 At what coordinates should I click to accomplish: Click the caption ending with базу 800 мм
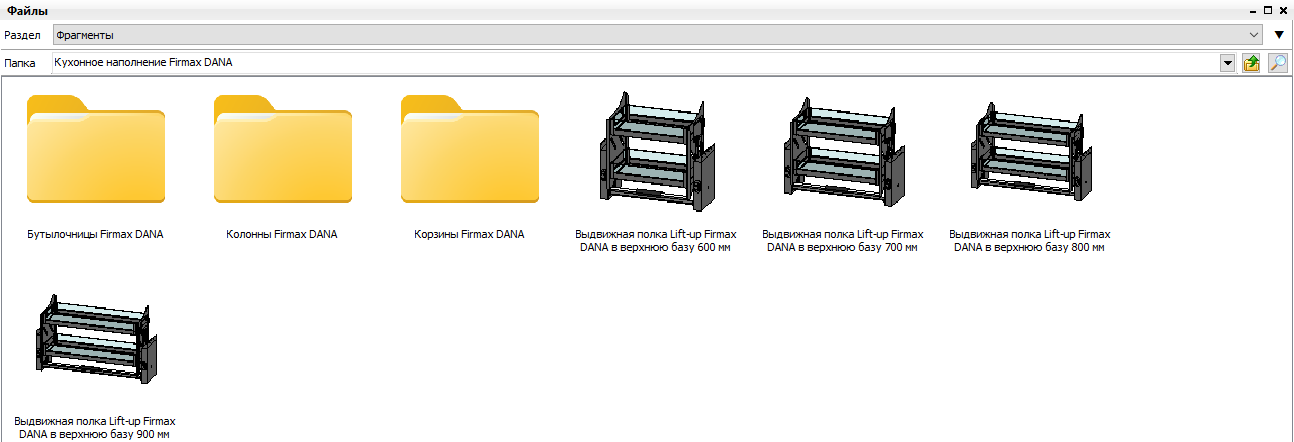tap(1030, 241)
